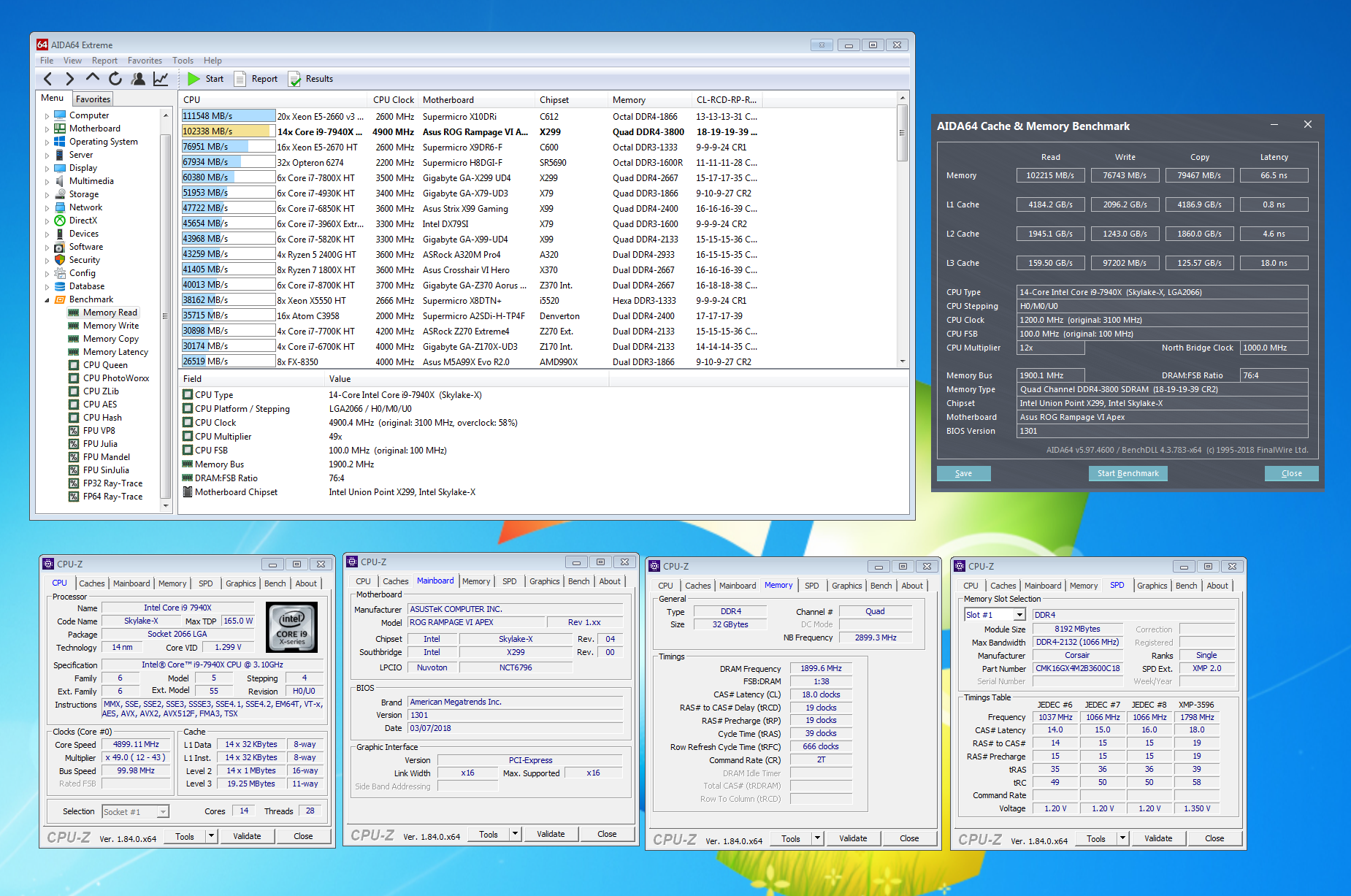Click Validate in CPU-Z CPU window

247,836
